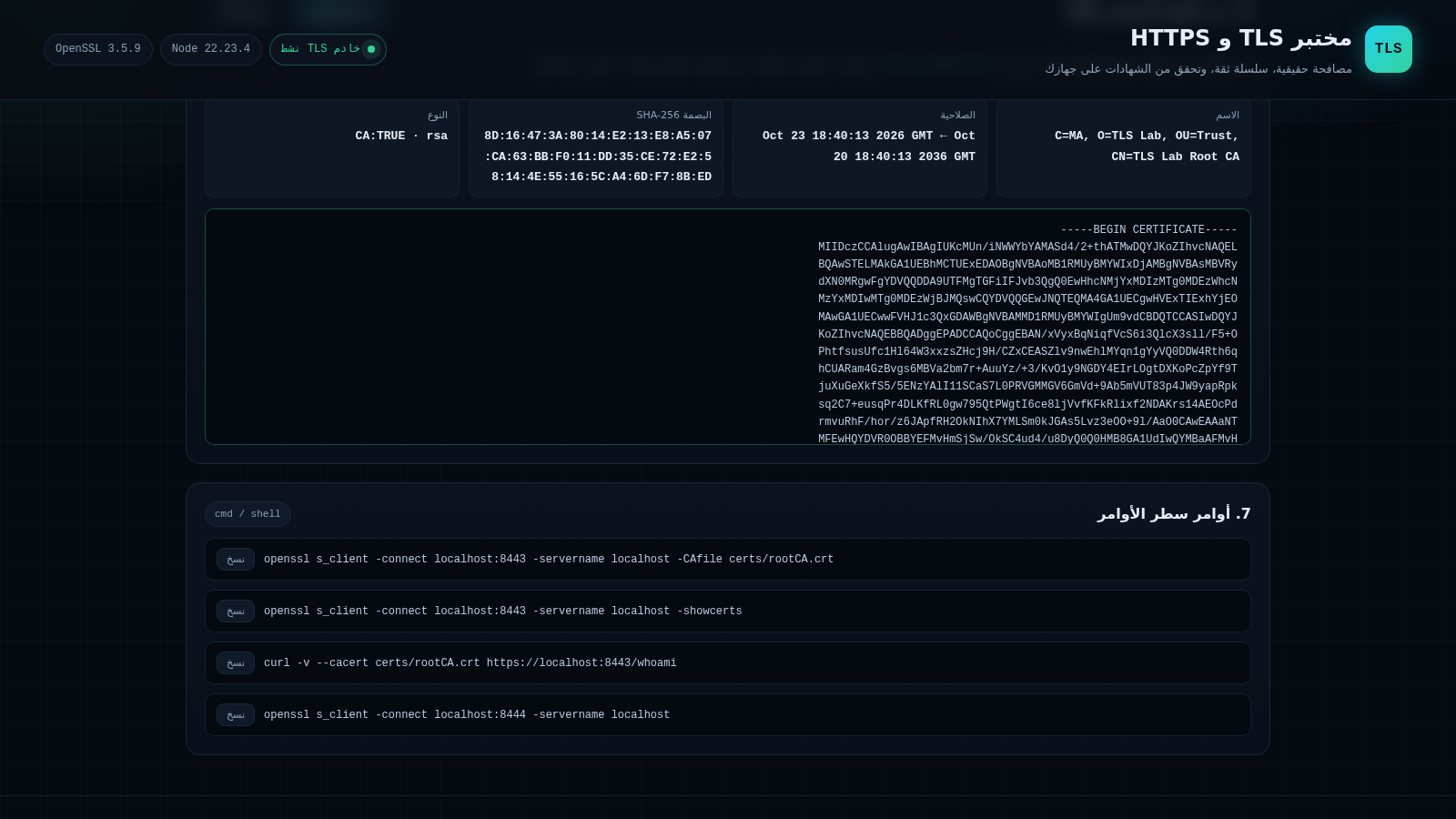Click the Node 22.23.4 version pill
The width and height of the screenshot is (1456, 819).
[x=211, y=49]
